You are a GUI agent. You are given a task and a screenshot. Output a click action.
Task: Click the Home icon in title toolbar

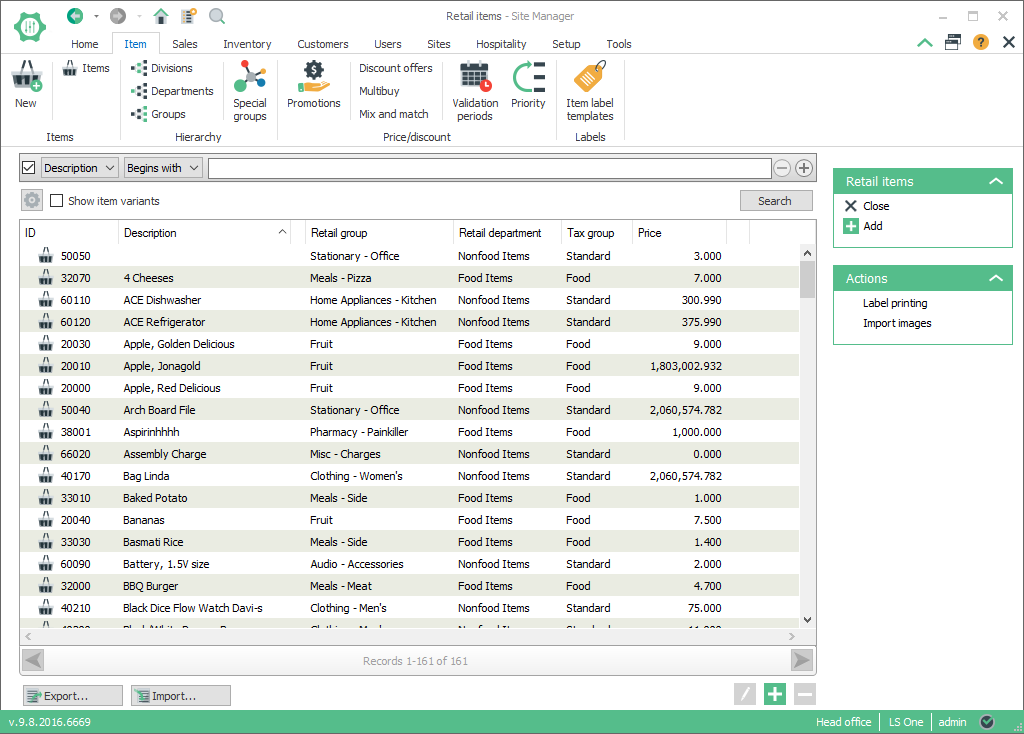click(160, 16)
